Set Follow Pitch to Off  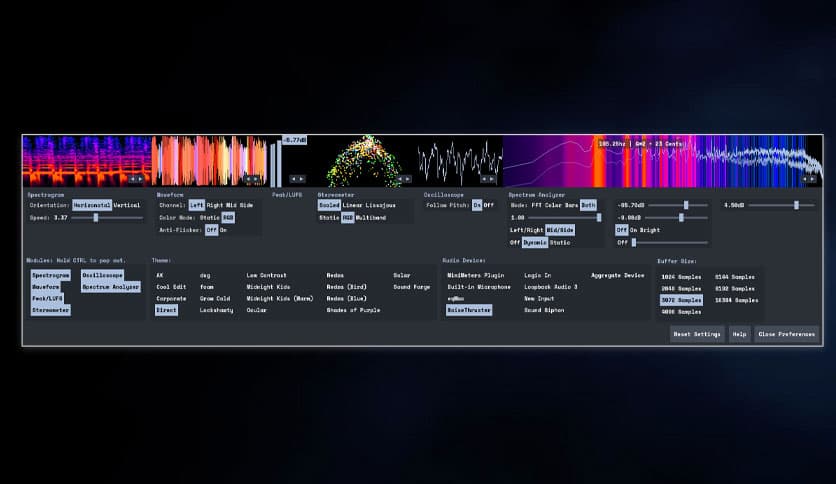489,204
